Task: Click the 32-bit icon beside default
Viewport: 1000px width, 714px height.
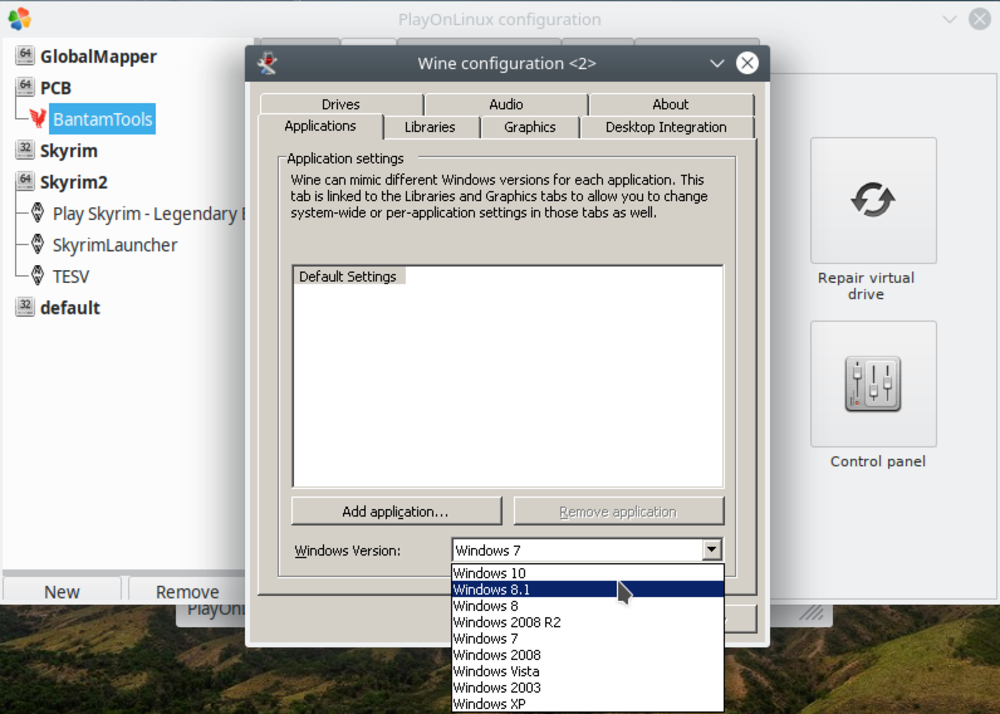Action: pyautogui.click(x=25, y=307)
